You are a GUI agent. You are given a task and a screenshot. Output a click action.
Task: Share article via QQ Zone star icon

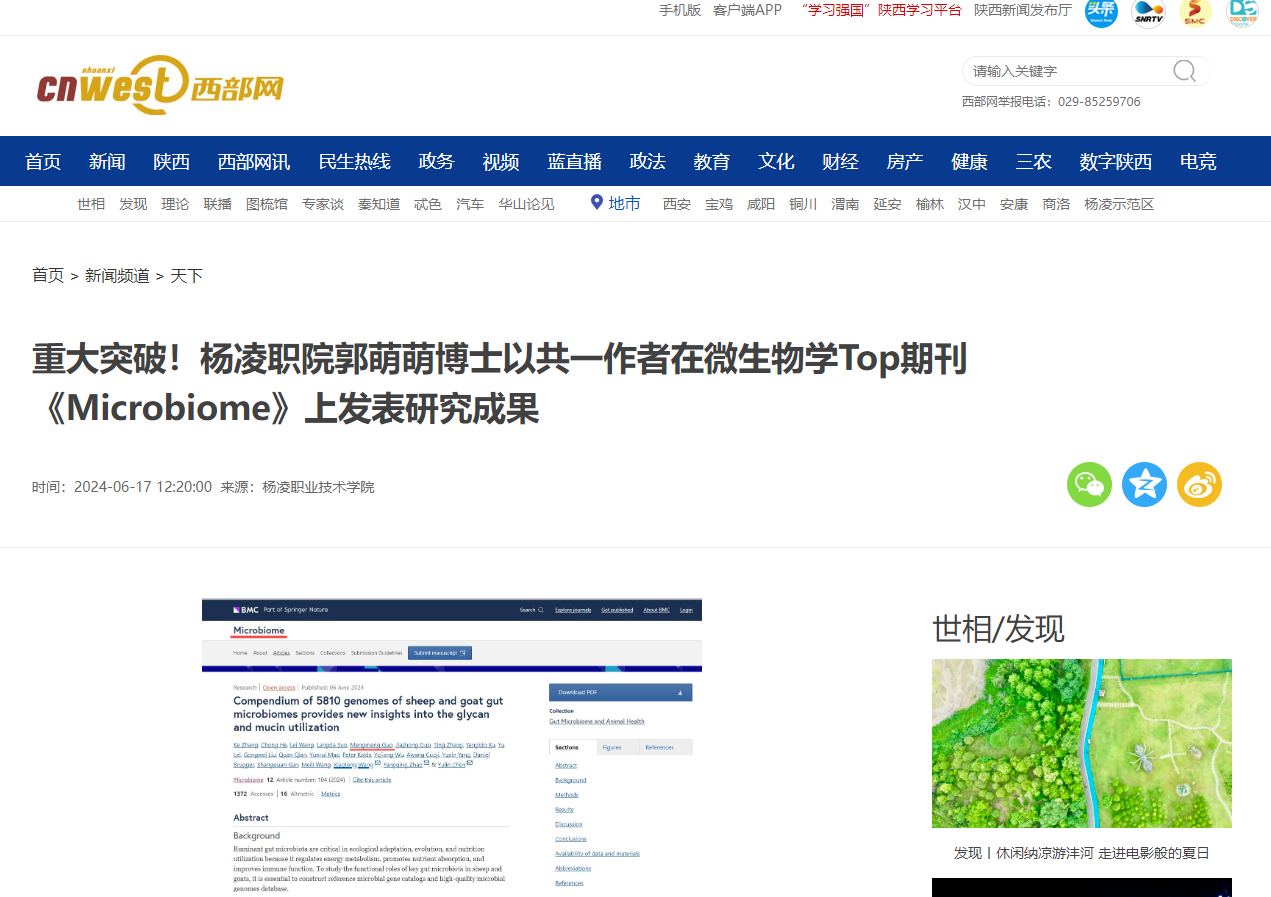(x=1144, y=485)
